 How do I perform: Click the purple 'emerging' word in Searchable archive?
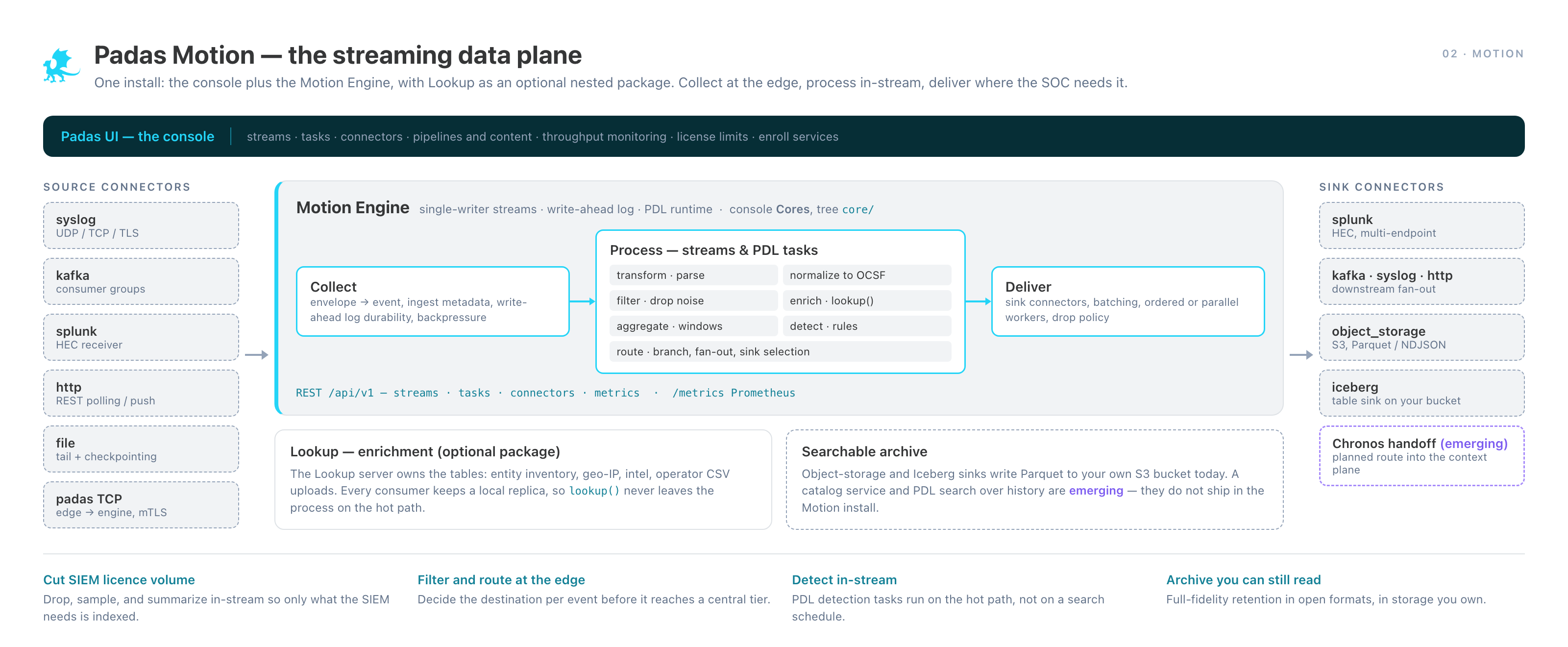(1096, 491)
